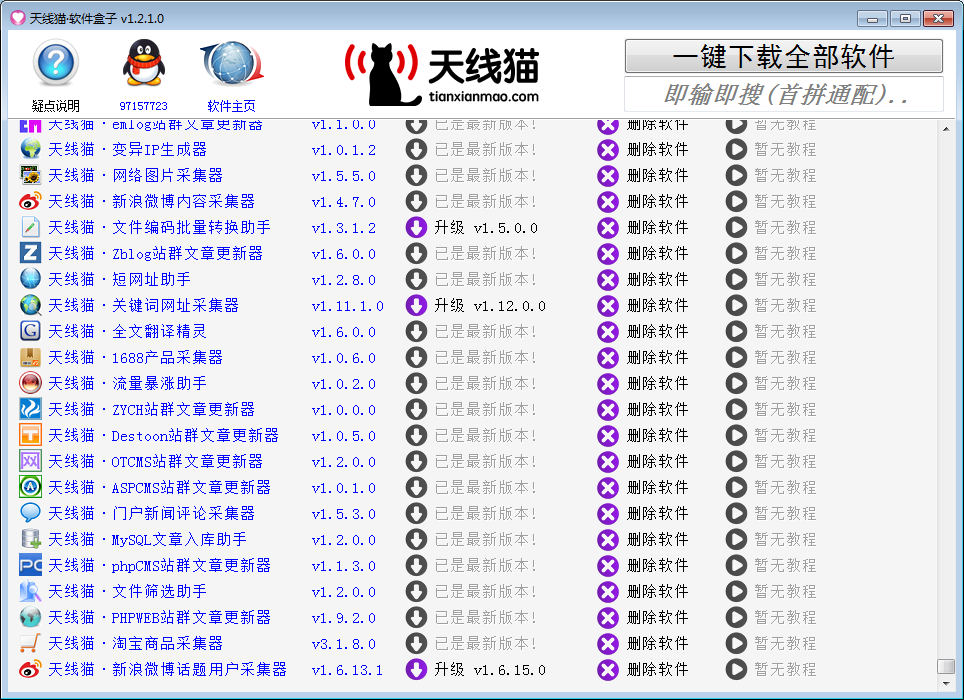This screenshot has height=700, width=964.
Task: Open 天线猫 · 网络图片采集器 entry
Action: pyautogui.click(x=135, y=176)
